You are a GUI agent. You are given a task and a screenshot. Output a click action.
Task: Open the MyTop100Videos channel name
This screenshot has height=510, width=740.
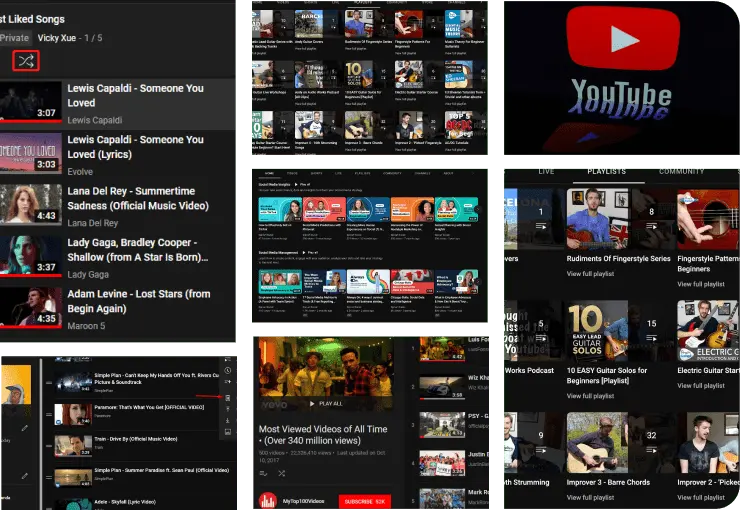coord(303,501)
